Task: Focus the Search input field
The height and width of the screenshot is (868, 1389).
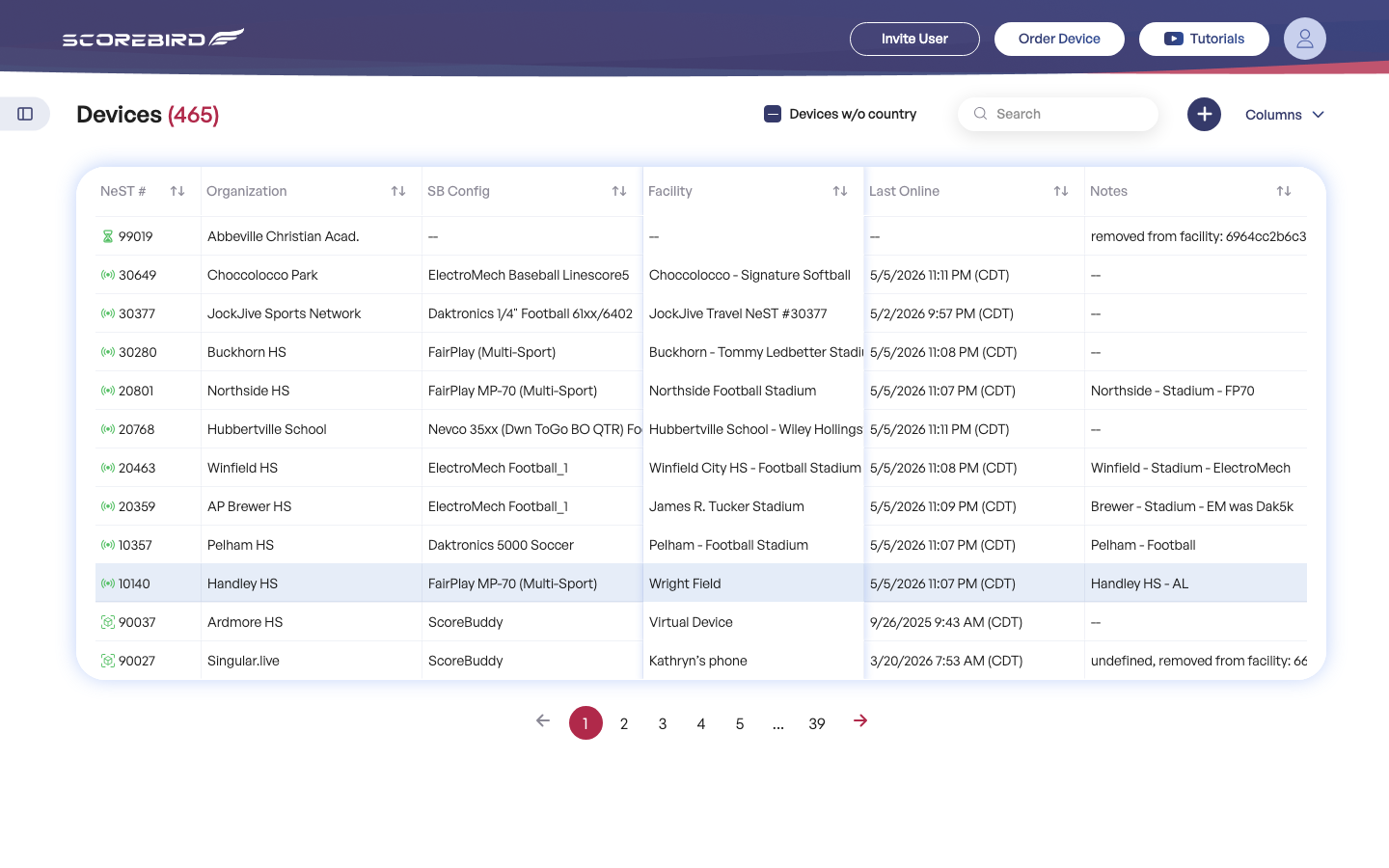Action: (1058, 114)
